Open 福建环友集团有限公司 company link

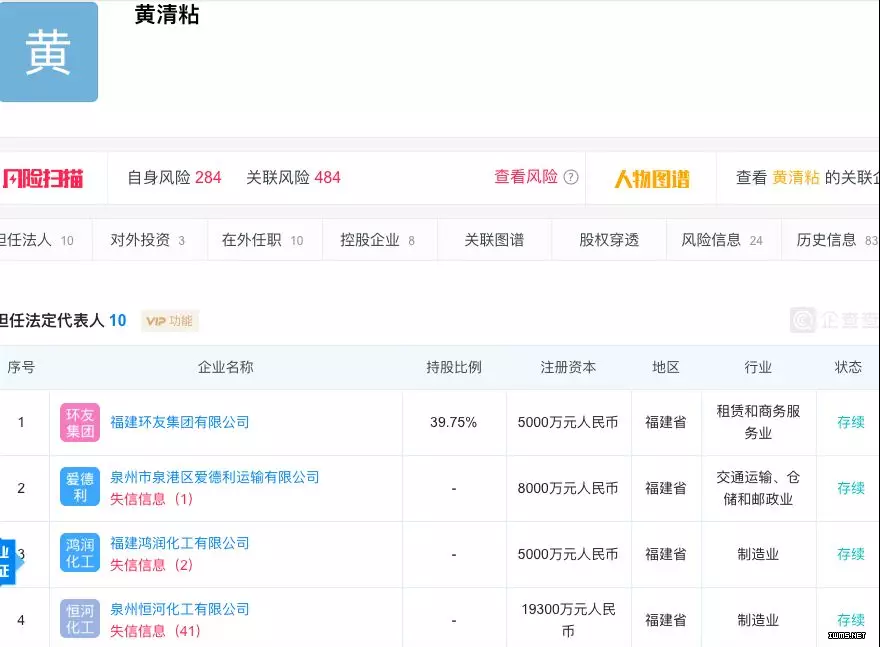pyautogui.click(x=180, y=422)
